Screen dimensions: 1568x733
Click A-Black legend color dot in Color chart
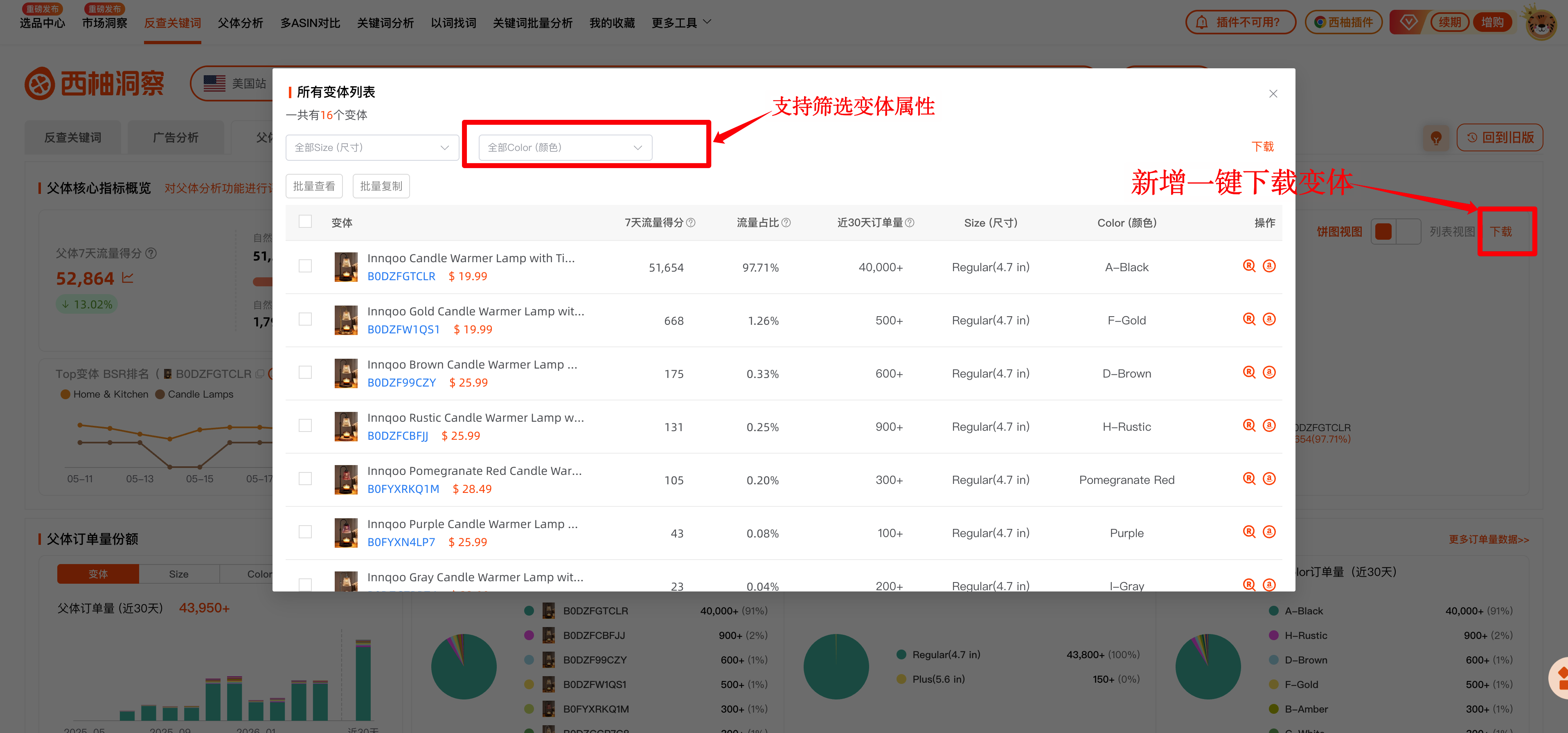[1273, 611]
